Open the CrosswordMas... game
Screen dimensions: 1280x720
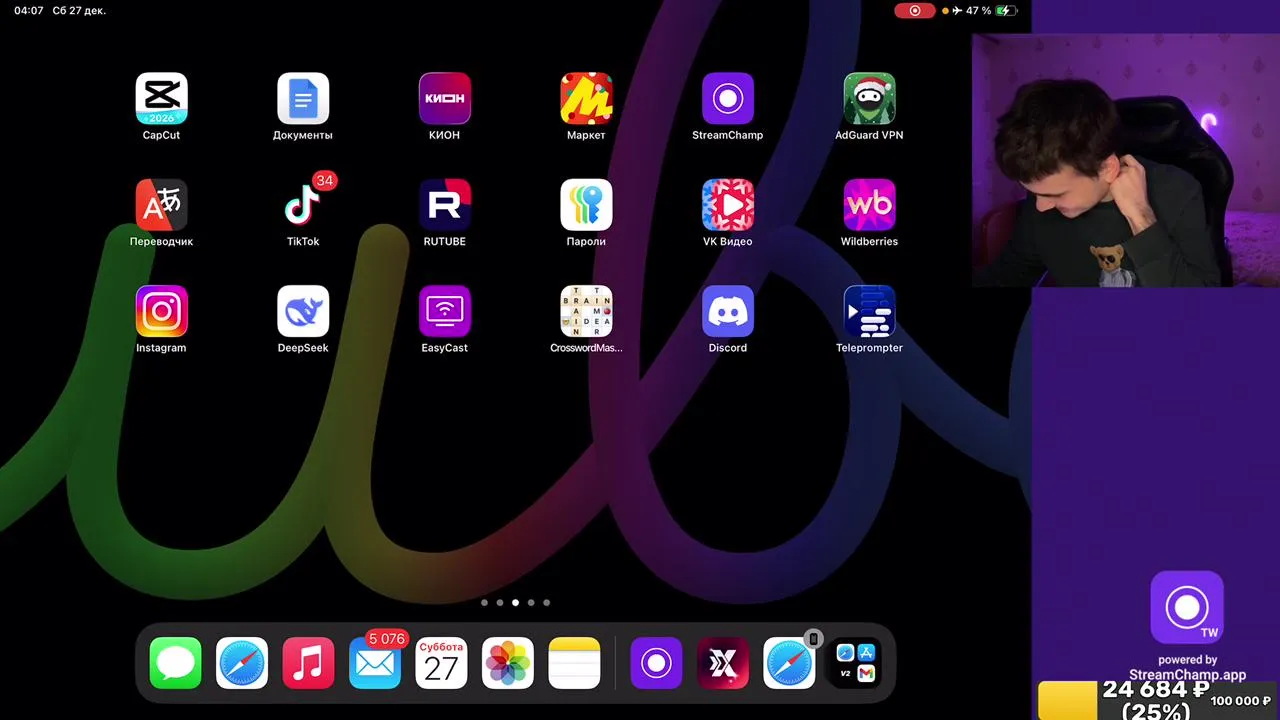click(x=586, y=311)
